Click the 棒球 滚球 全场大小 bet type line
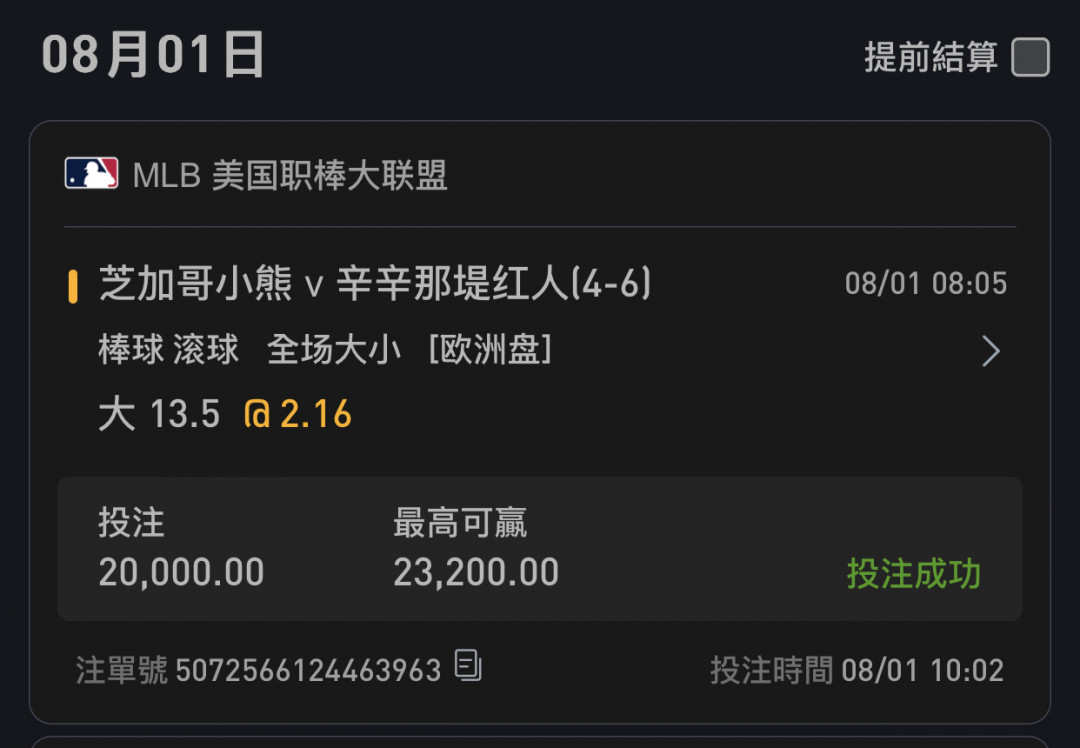 [x=250, y=350]
